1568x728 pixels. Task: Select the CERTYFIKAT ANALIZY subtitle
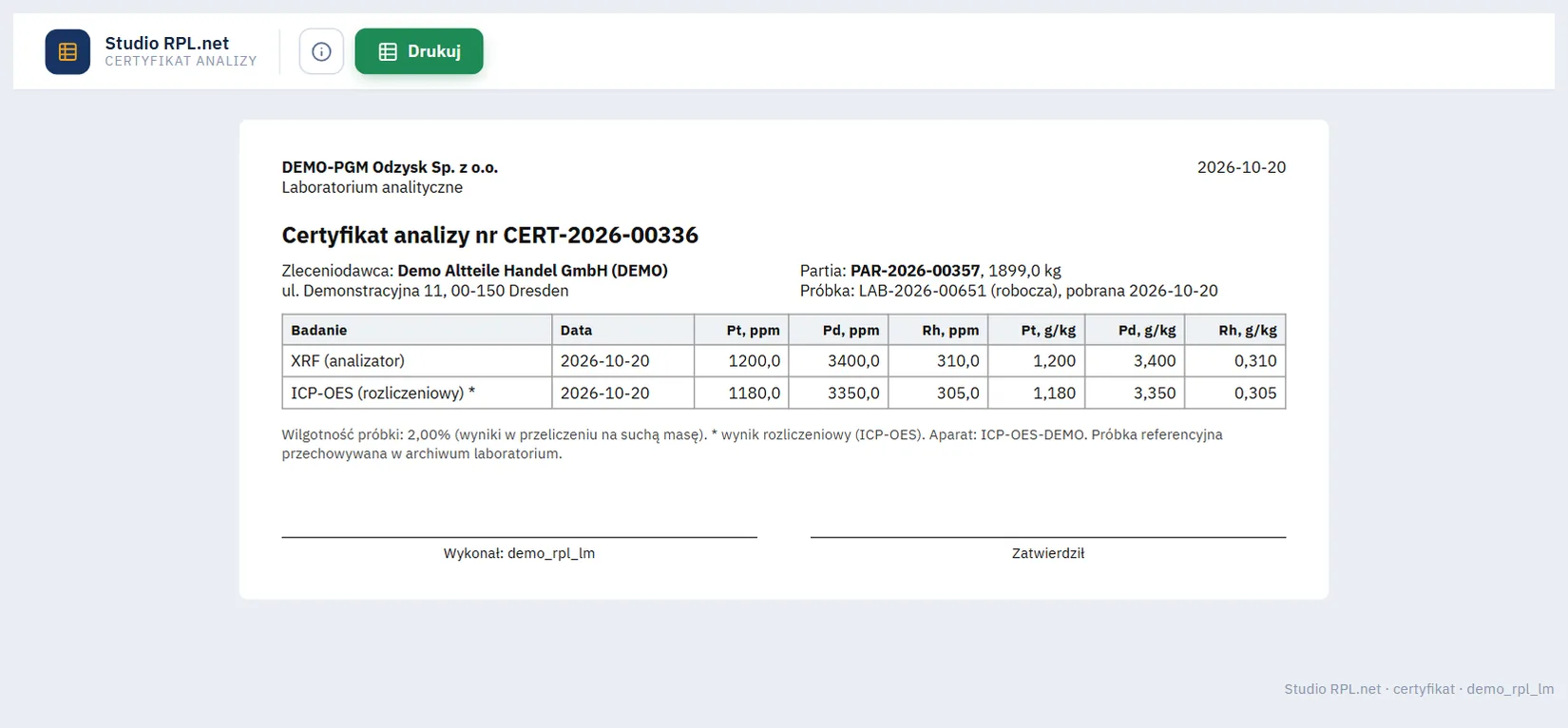click(x=181, y=61)
